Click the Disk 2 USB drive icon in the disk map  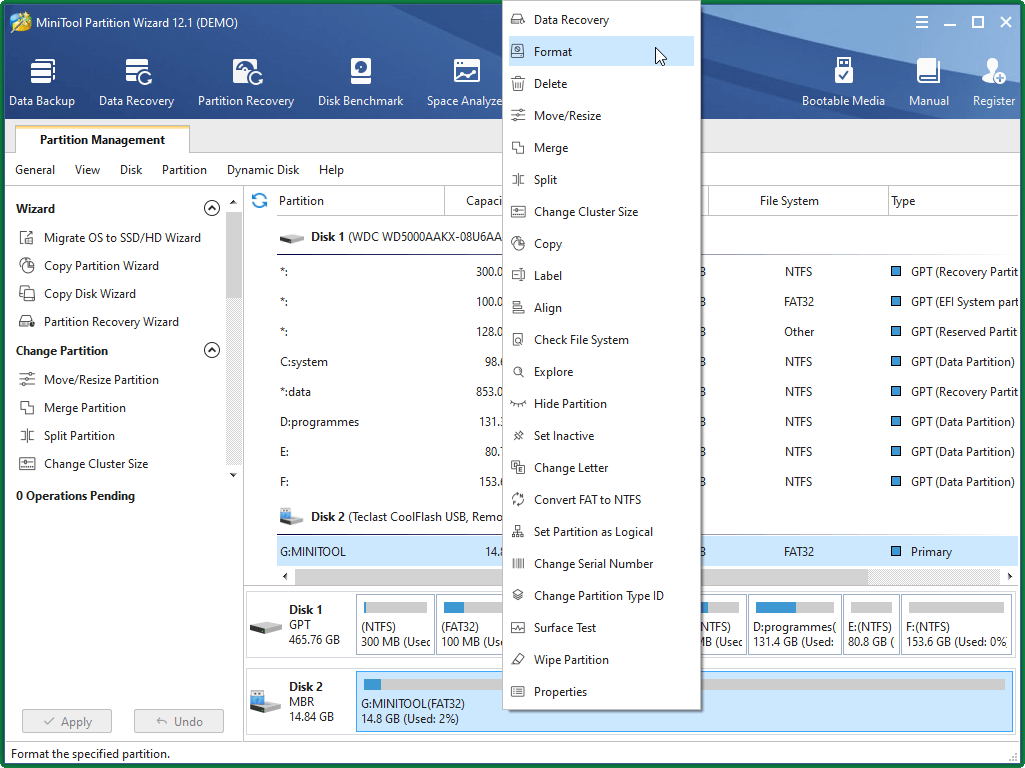point(265,702)
